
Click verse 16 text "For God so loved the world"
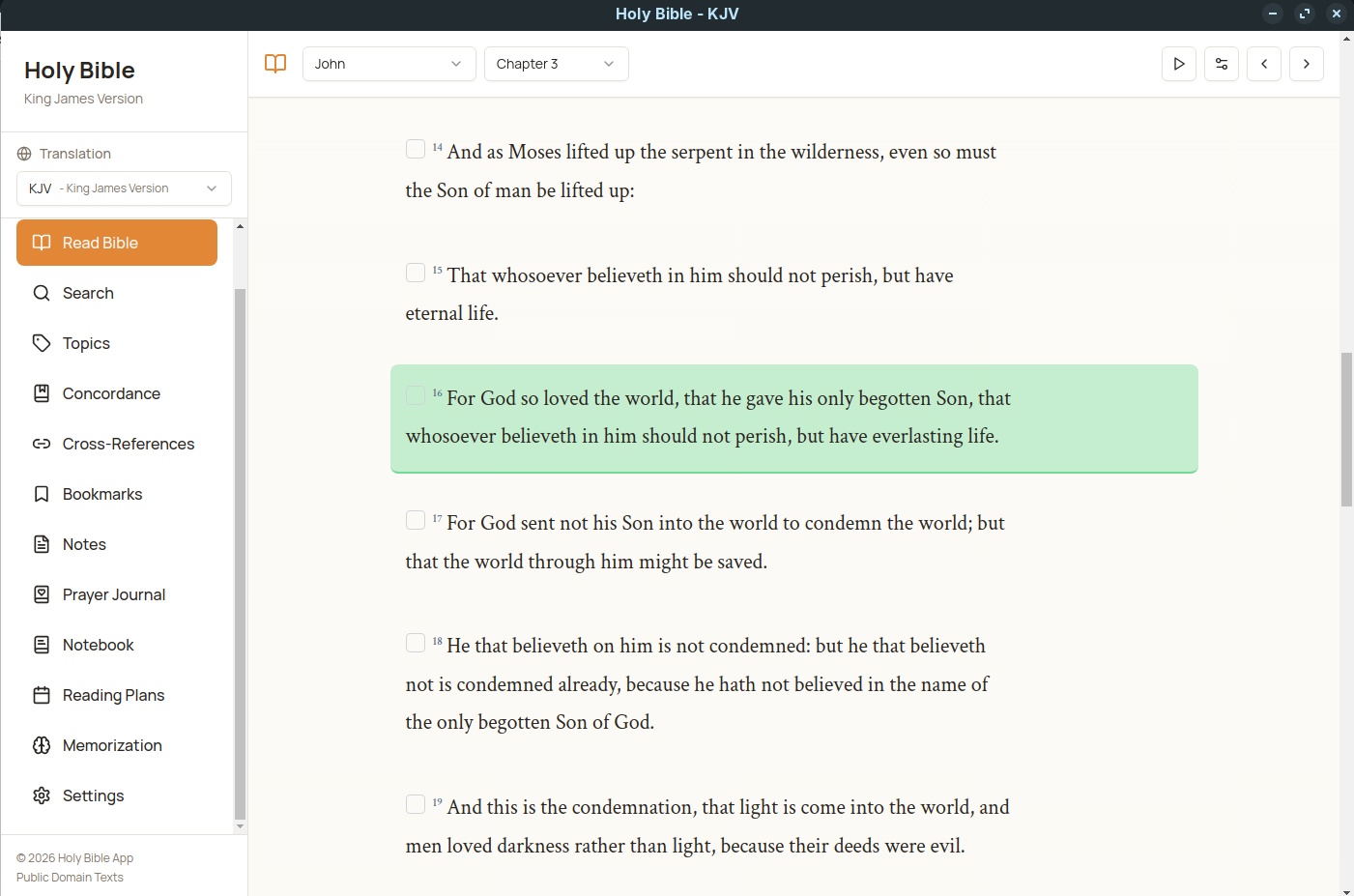(x=562, y=398)
